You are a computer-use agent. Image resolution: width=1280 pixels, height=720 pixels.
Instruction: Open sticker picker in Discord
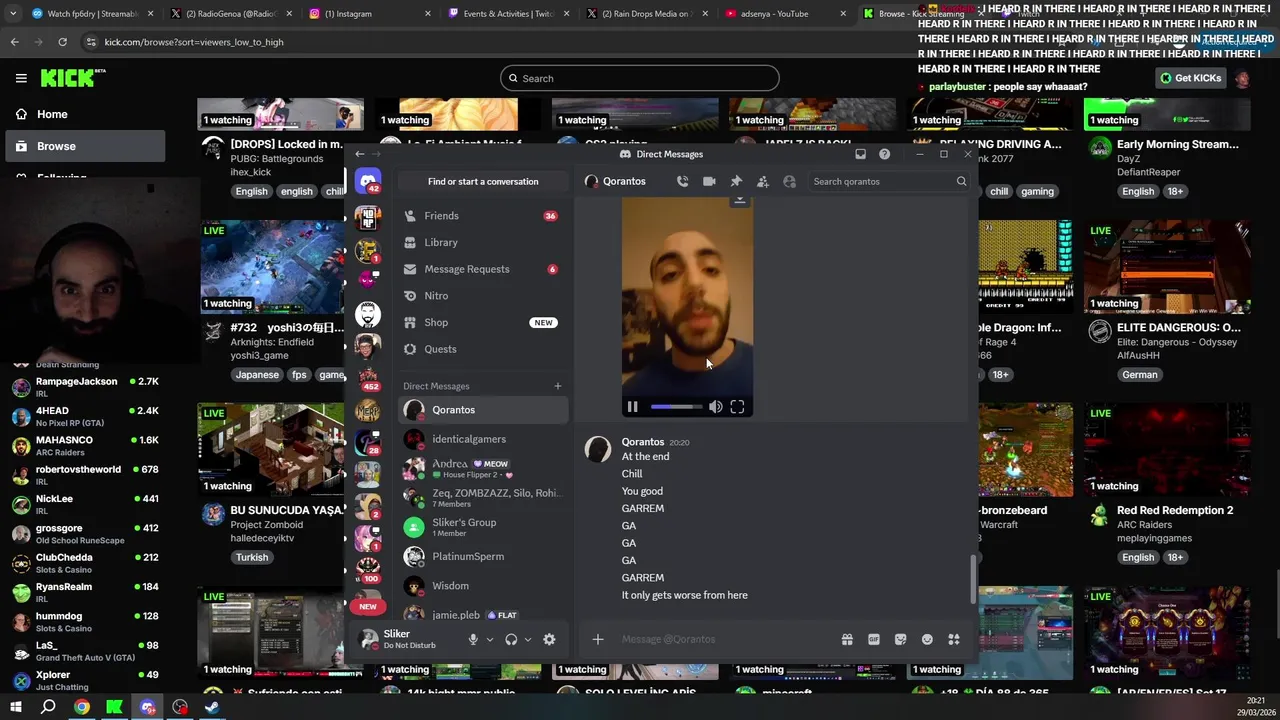click(x=900, y=639)
